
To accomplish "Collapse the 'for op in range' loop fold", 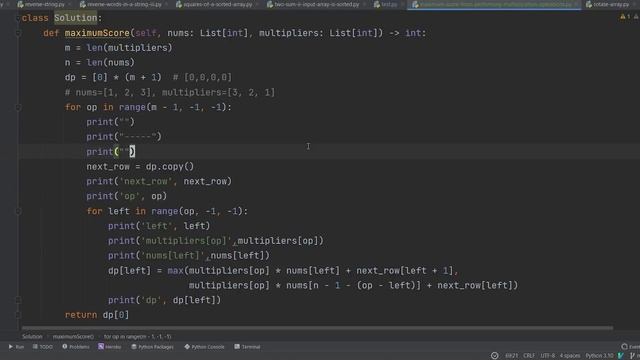I will tap(18, 107).
